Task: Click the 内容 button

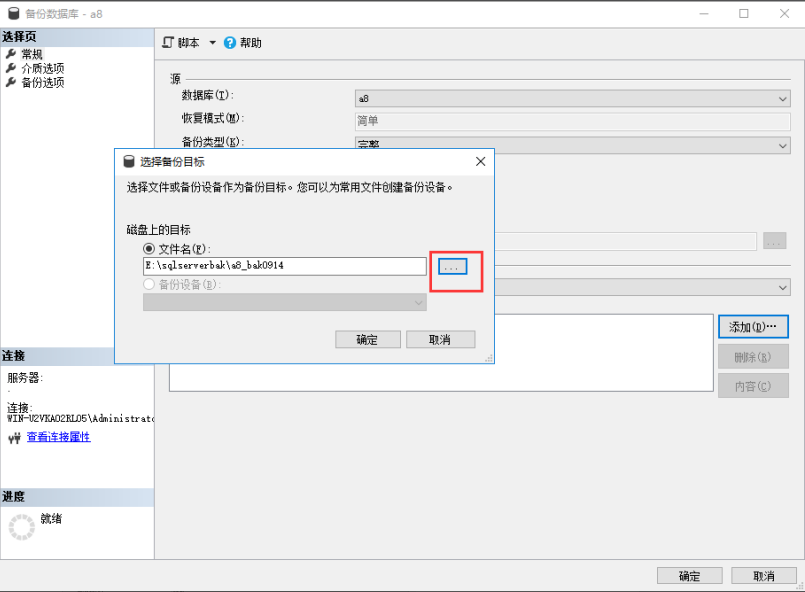Action: coord(753,386)
